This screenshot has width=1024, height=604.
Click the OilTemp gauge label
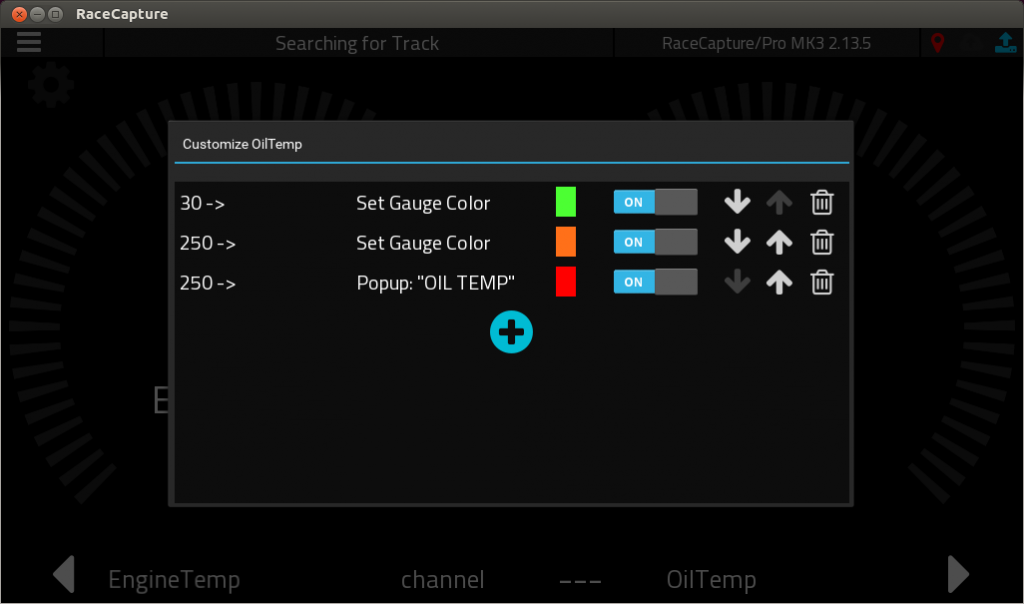pyautogui.click(x=711, y=579)
